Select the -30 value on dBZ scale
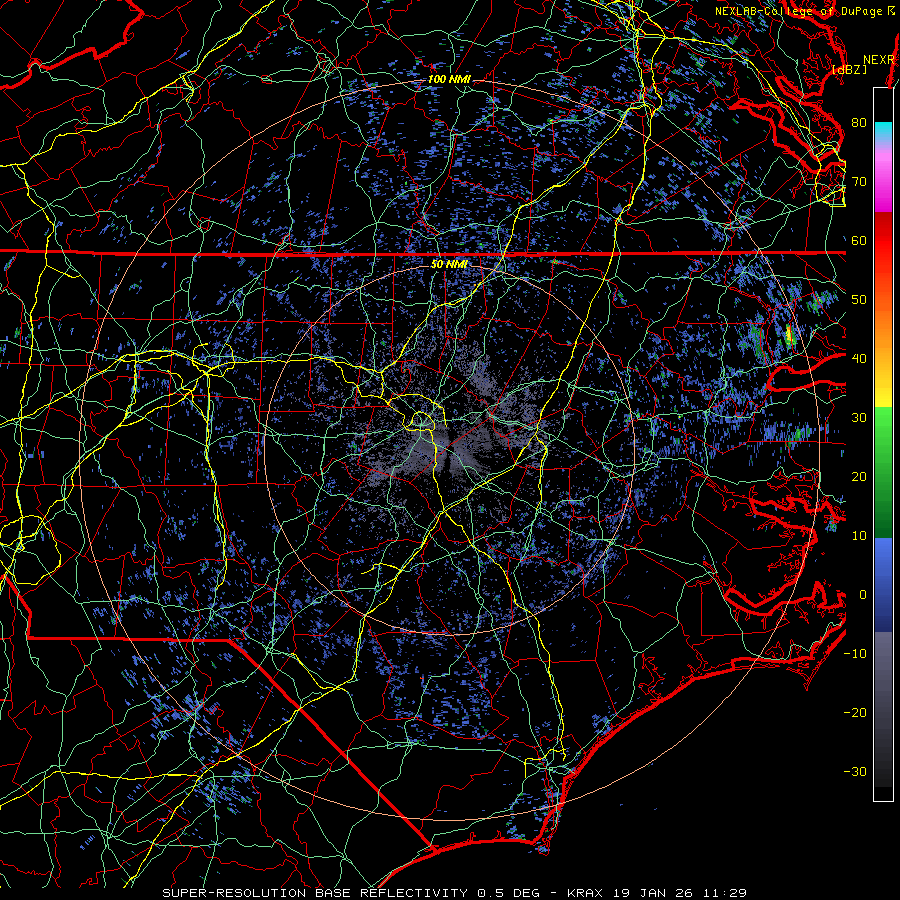This screenshot has height=900, width=900. pos(855,772)
